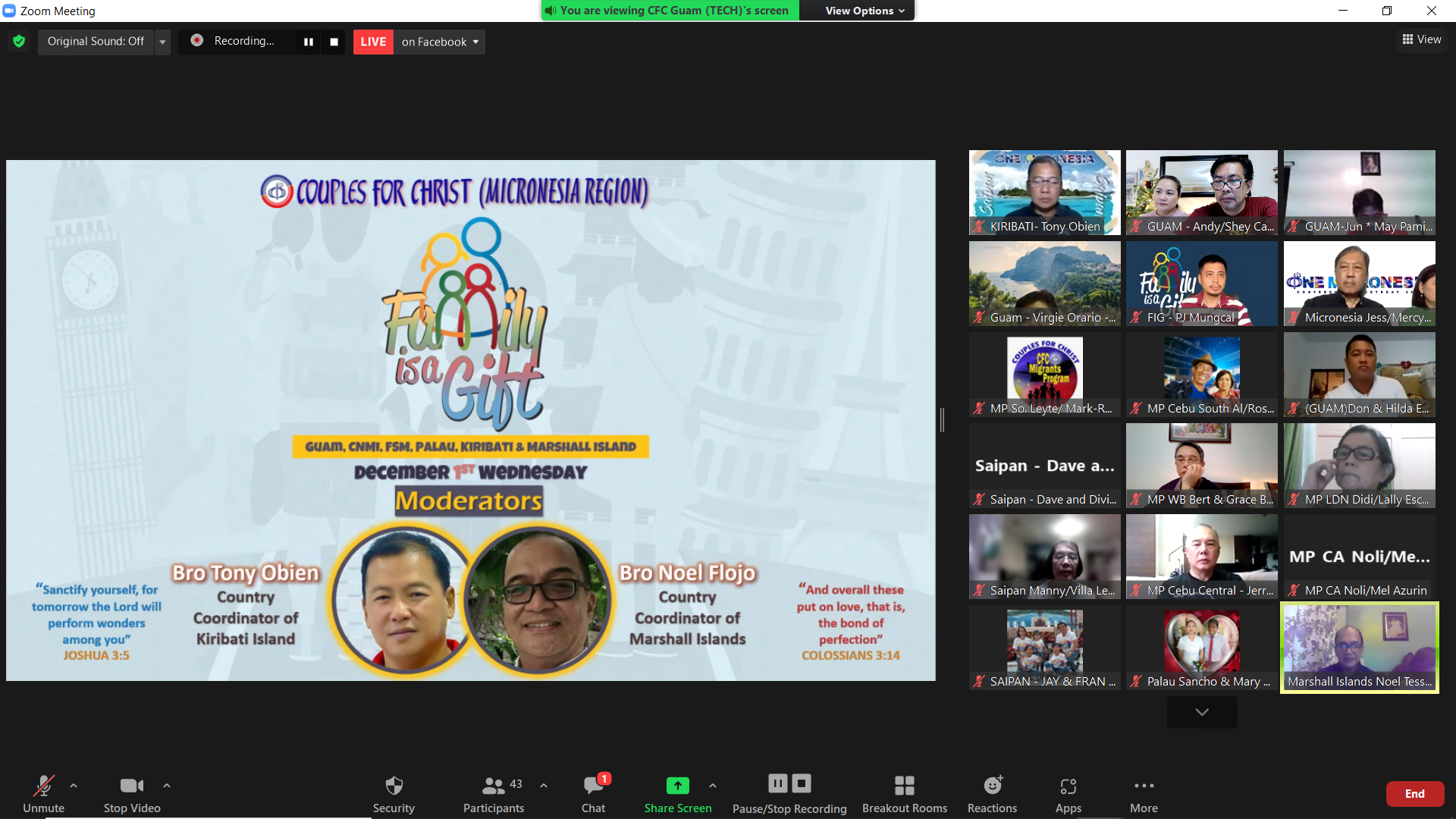Image resolution: width=1456 pixels, height=819 pixels.
Task: Select MP CA Noli/Mel Azurin tile
Action: [x=1360, y=557]
